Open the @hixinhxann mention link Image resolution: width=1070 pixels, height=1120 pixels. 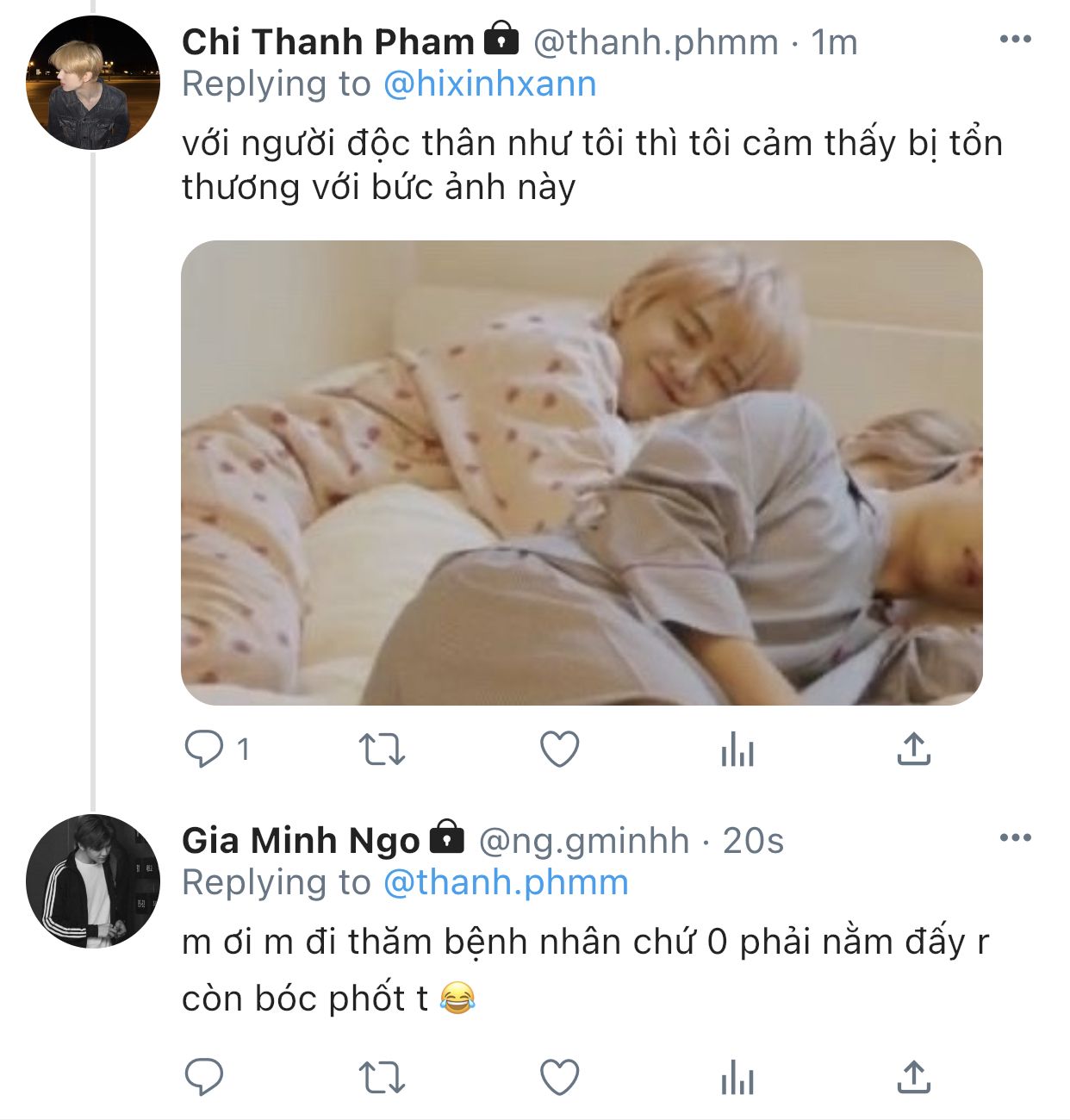(x=489, y=84)
